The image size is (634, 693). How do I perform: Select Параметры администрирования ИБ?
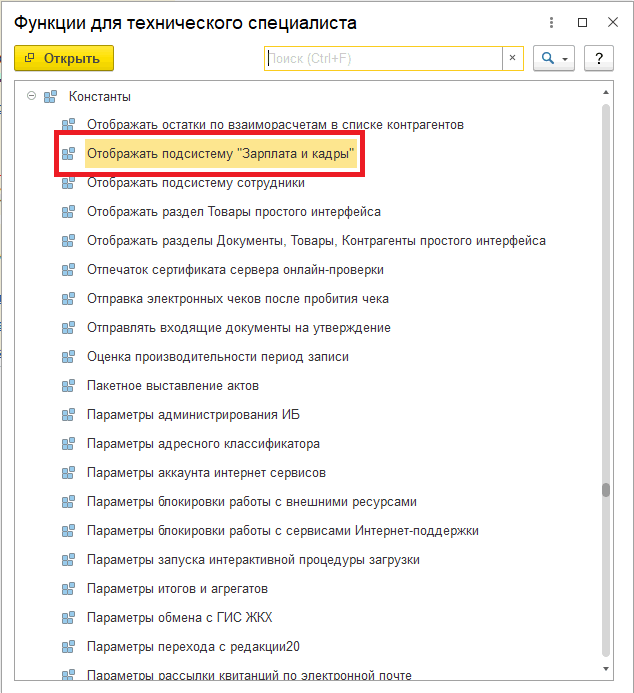pos(194,415)
